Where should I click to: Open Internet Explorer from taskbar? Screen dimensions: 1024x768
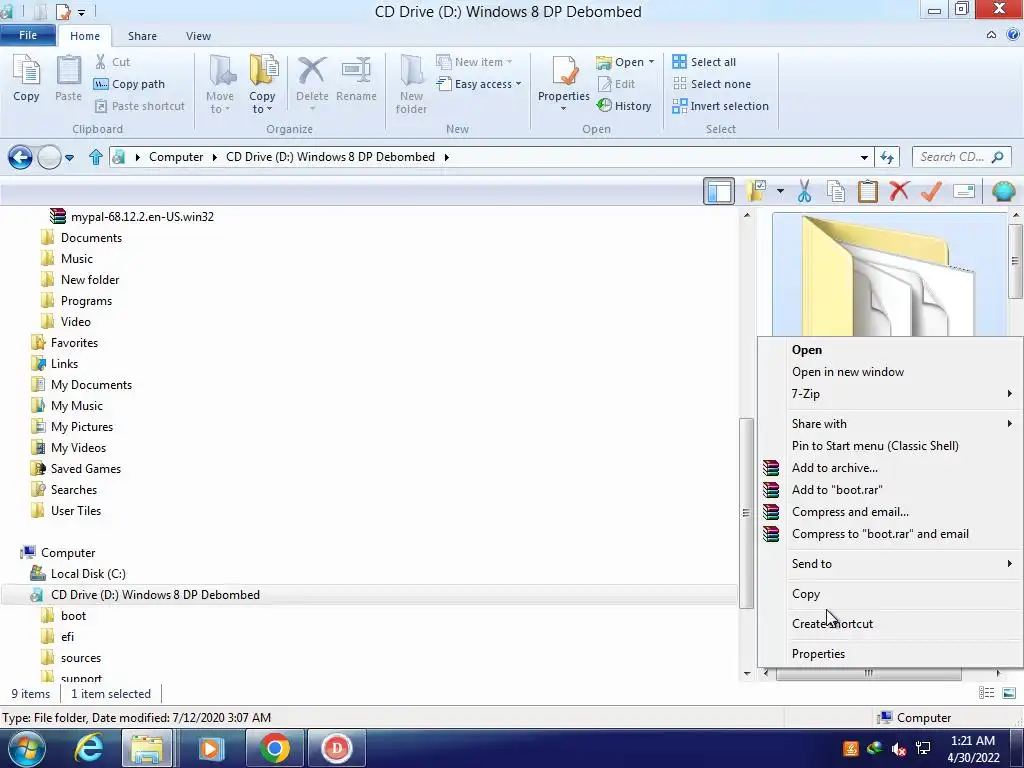coord(88,748)
